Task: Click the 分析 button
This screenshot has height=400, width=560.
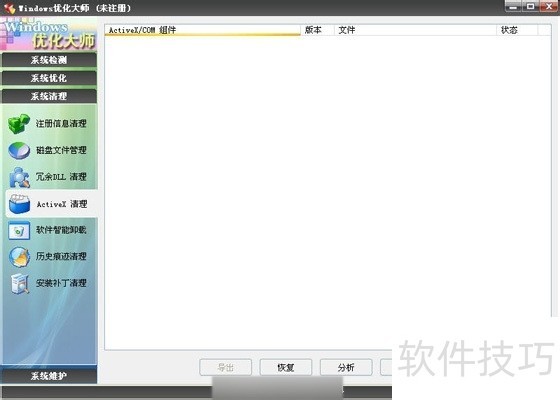Action: click(x=346, y=367)
